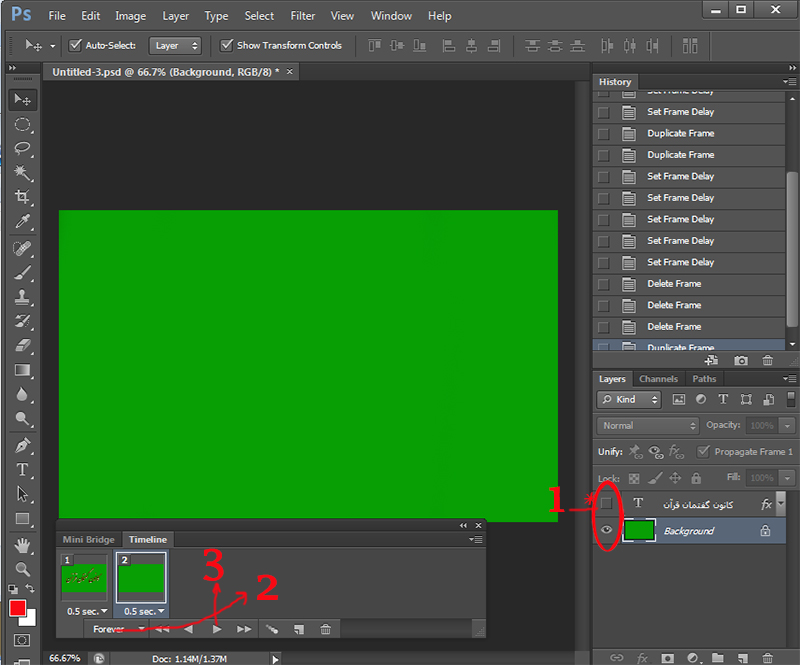
Task: Select the Rectangle shape tool
Action: (x=22, y=519)
